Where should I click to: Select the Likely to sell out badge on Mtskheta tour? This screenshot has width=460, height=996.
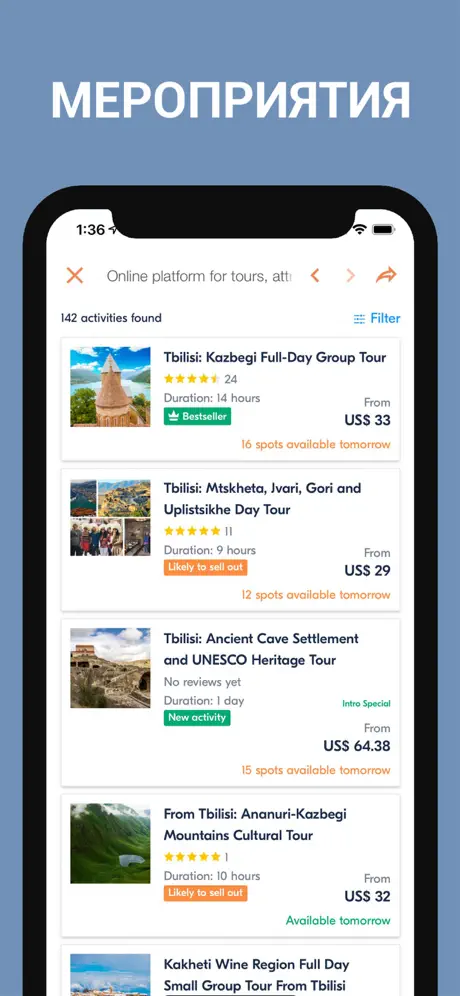(205, 567)
